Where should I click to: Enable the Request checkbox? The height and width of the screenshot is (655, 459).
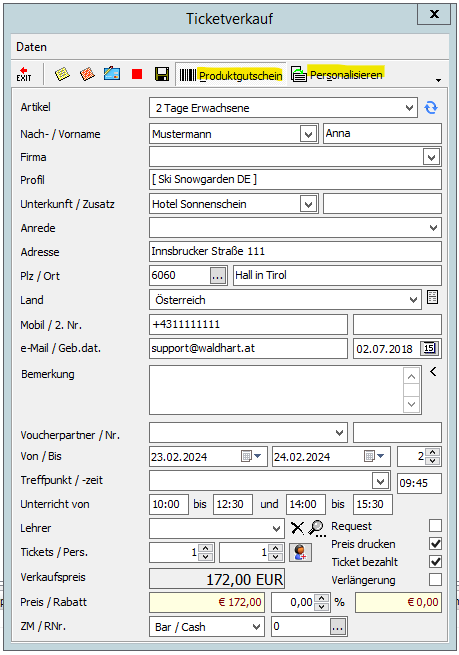coord(435,526)
